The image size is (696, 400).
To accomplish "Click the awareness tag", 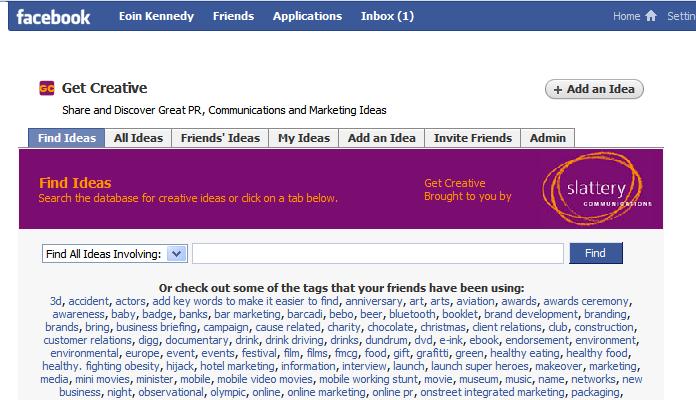I will [78, 314].
